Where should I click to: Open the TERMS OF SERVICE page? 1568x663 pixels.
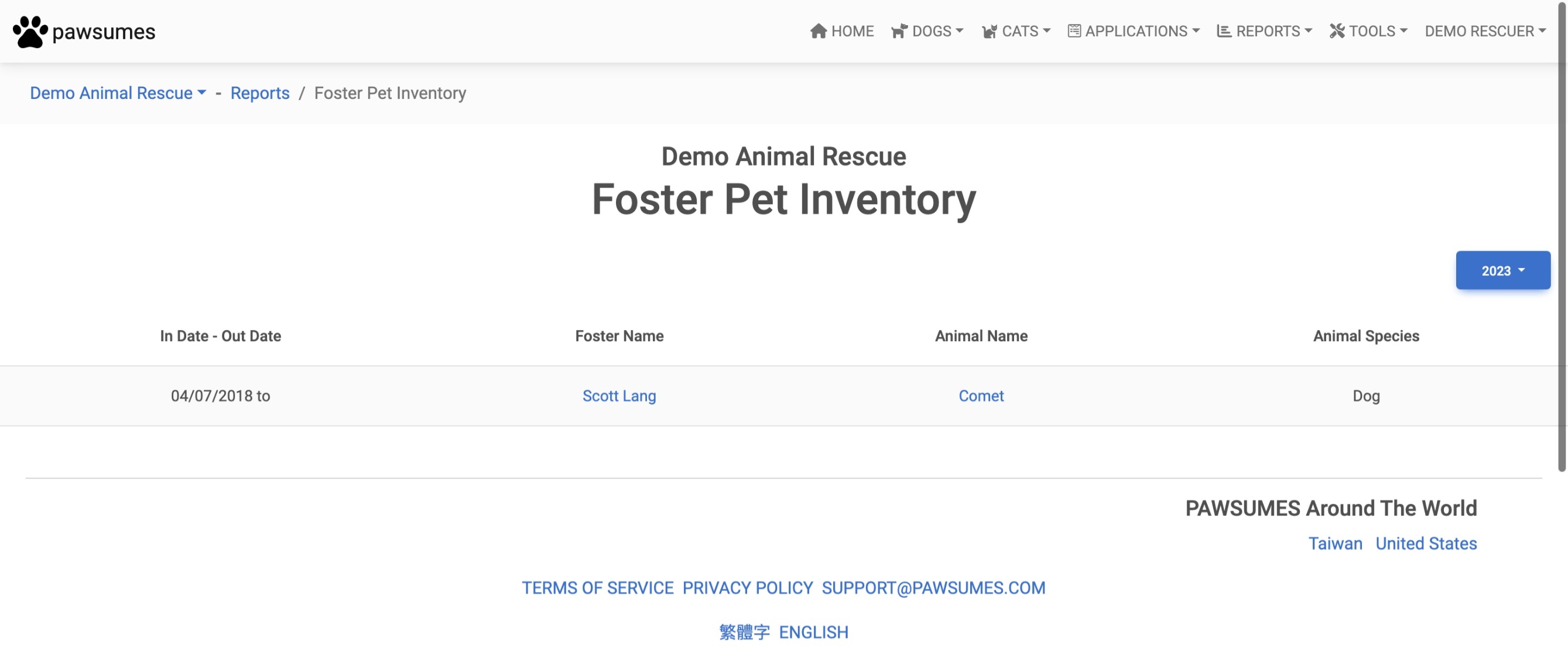597,588
